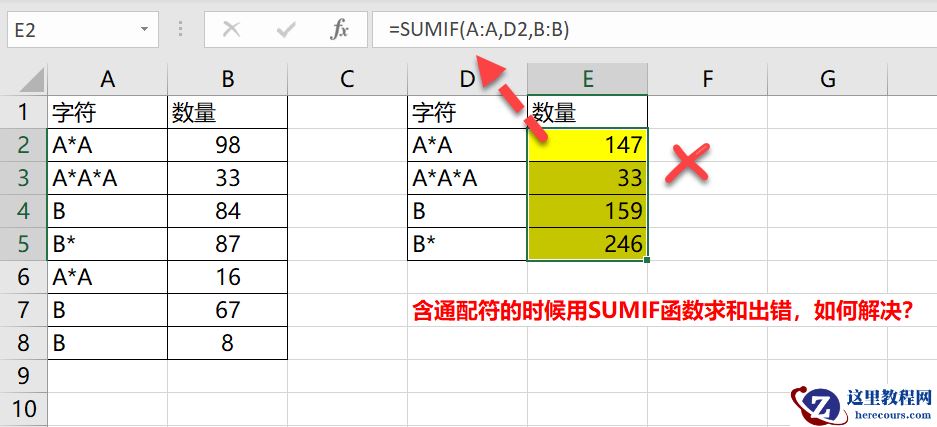Select column A header

[x=108, y=79]
